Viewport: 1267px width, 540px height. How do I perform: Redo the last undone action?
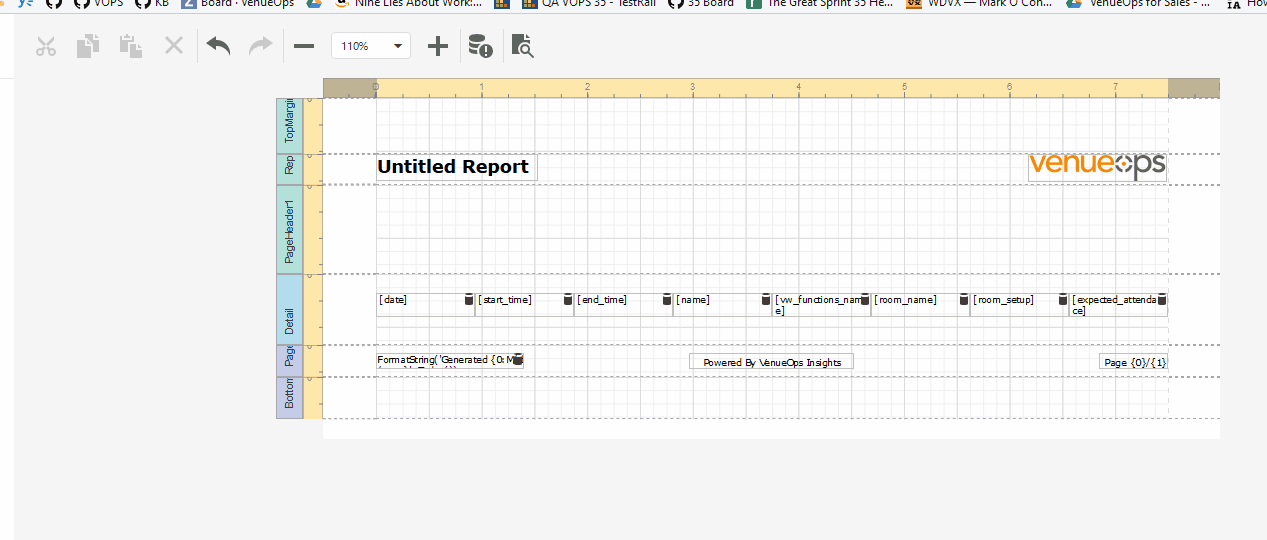pyautogui.click(x=260, y=46)
